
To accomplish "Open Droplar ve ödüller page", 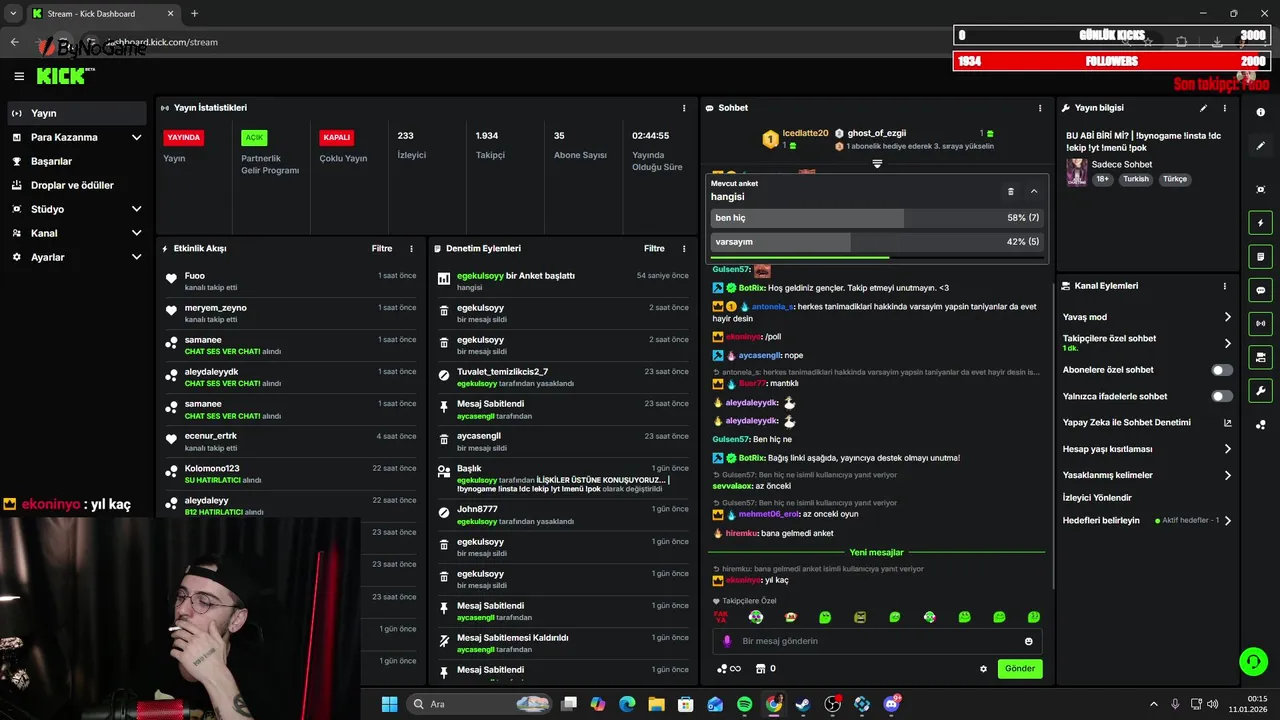I will [76, 185].
